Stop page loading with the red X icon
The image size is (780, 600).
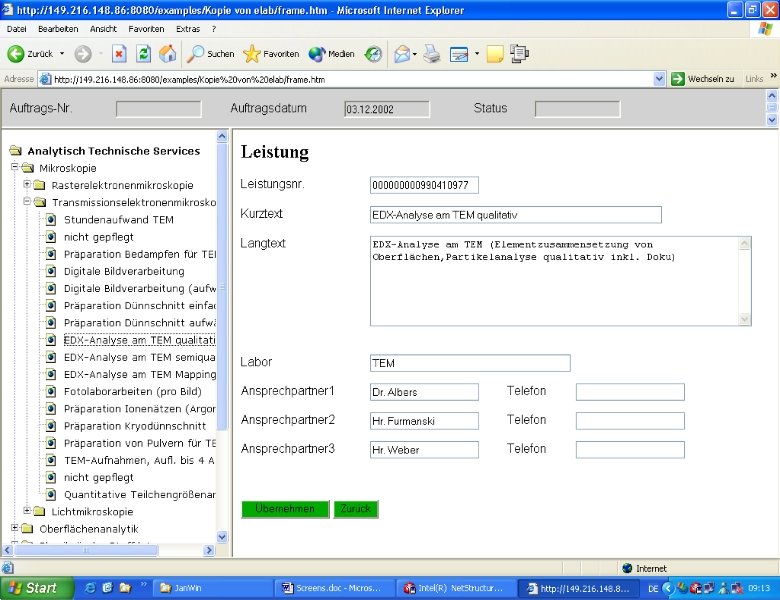[119, 54]
